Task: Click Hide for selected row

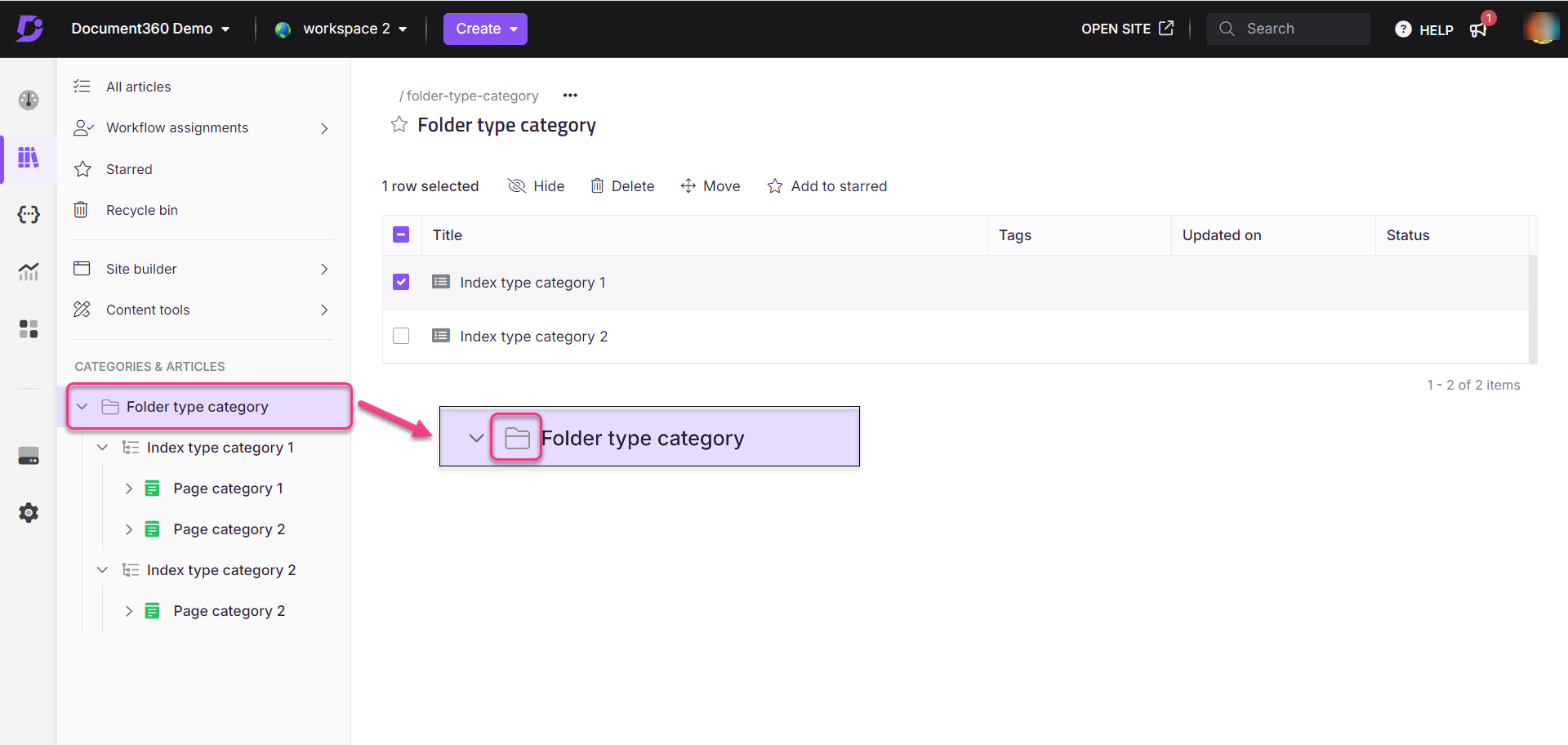Action: pos(537,186)
